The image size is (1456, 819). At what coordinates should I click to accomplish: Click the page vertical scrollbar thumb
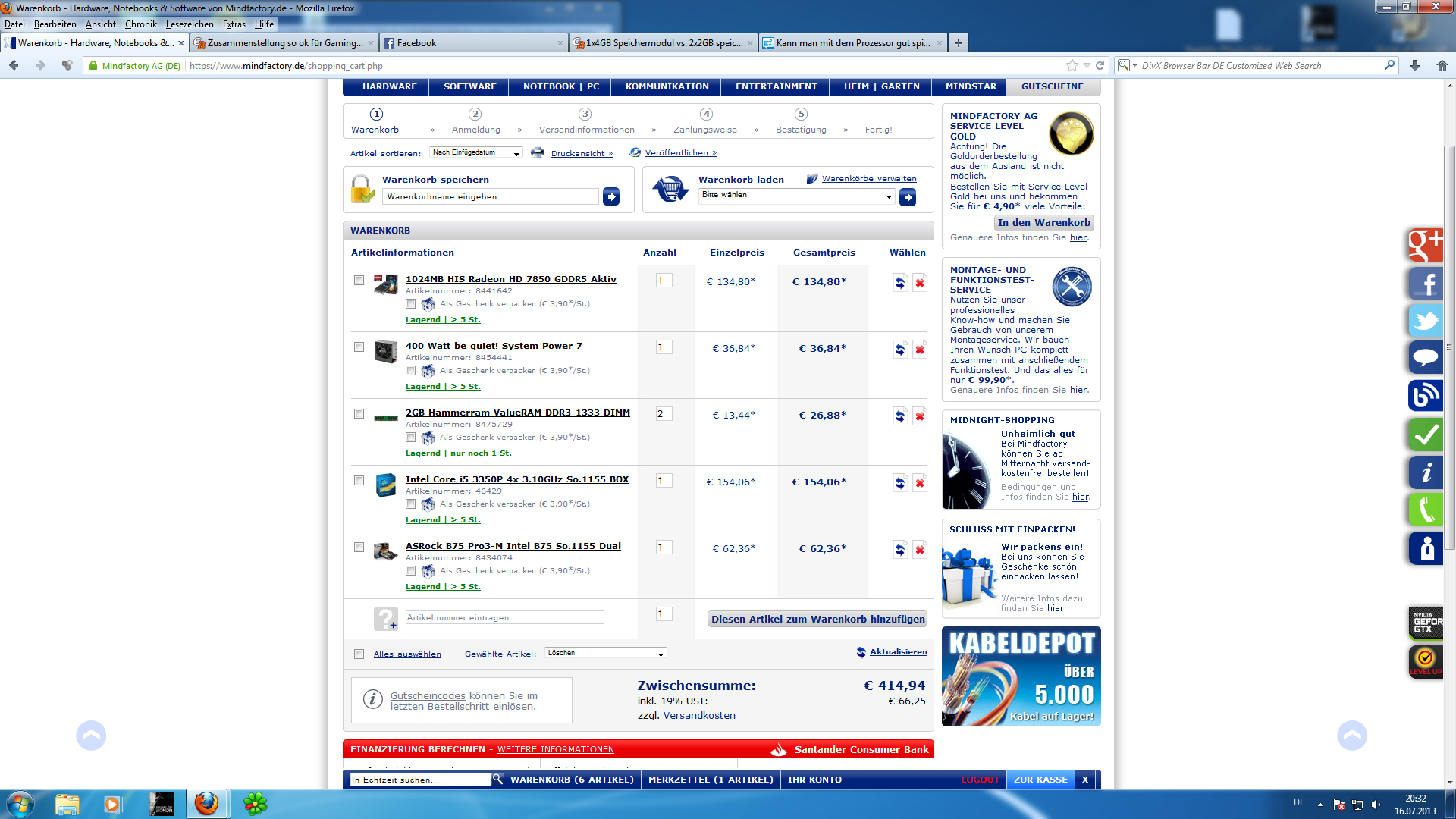click(x=1450, y=347)
